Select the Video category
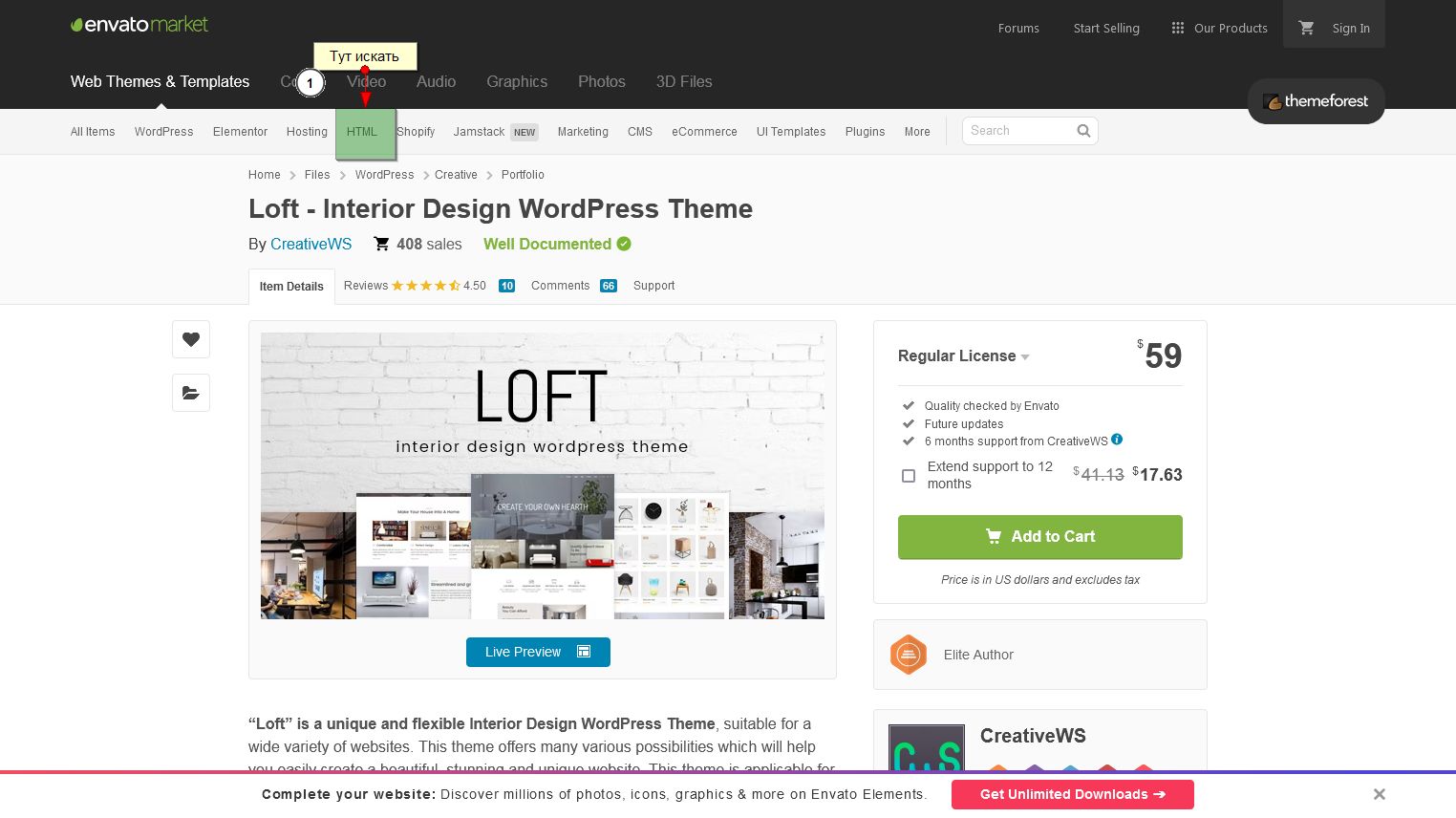1456x818 pixels. (367, 82)
